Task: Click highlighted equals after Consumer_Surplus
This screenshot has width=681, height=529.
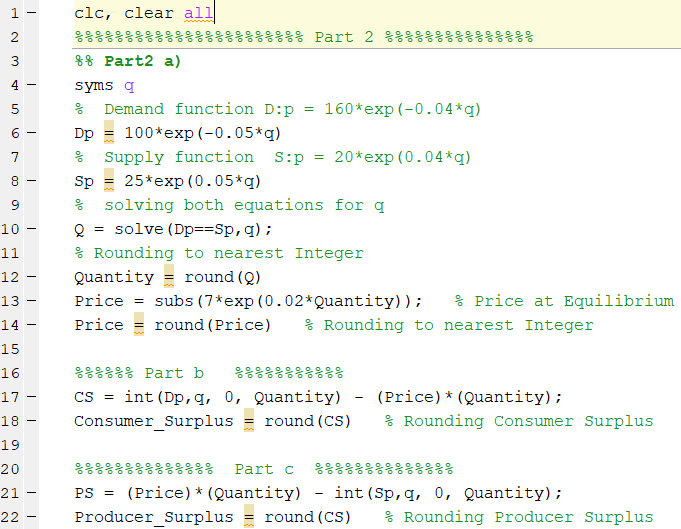Action: [249, 421]
